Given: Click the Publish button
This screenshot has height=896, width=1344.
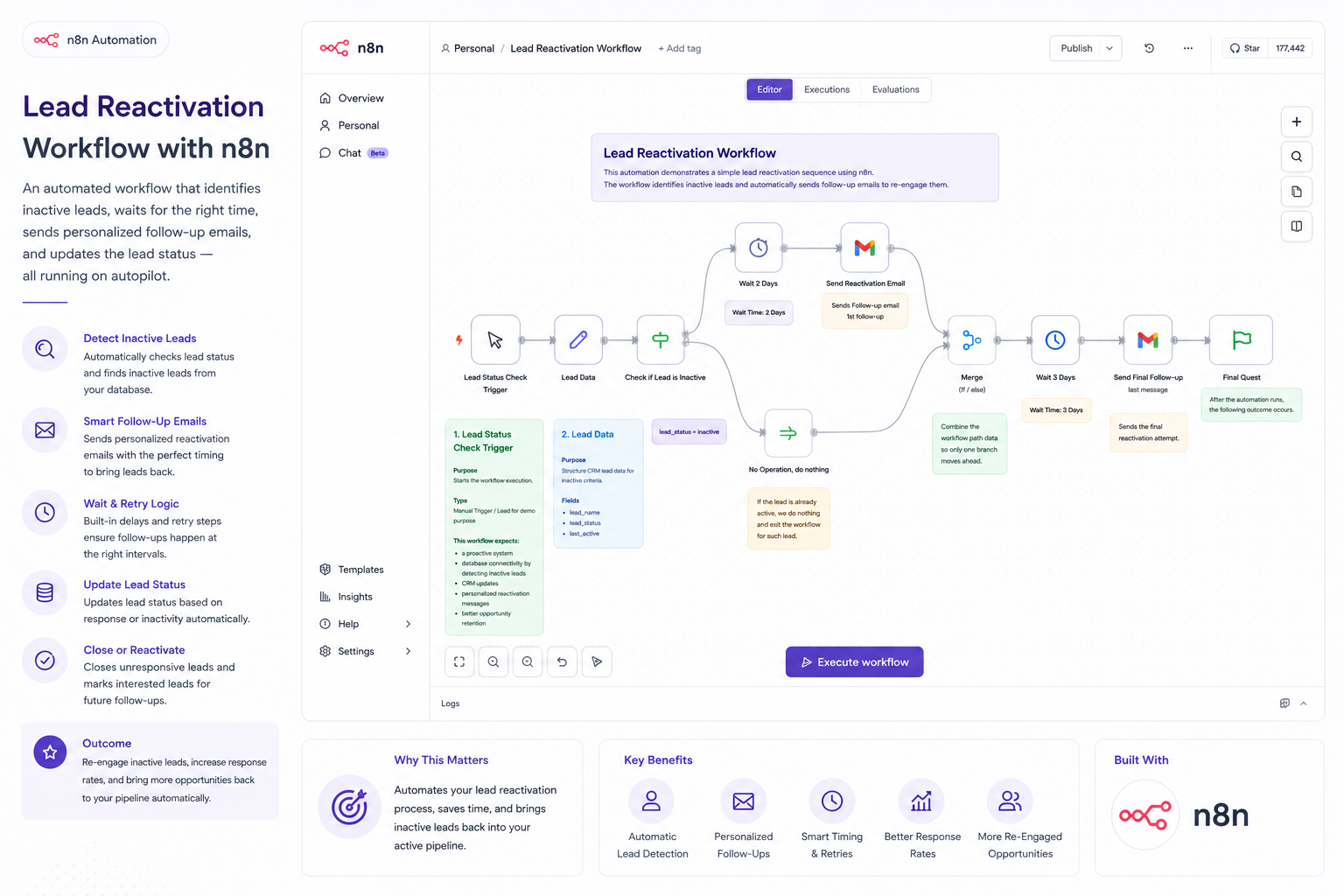Looking at the screenshot, I should tap(1076, 48).
